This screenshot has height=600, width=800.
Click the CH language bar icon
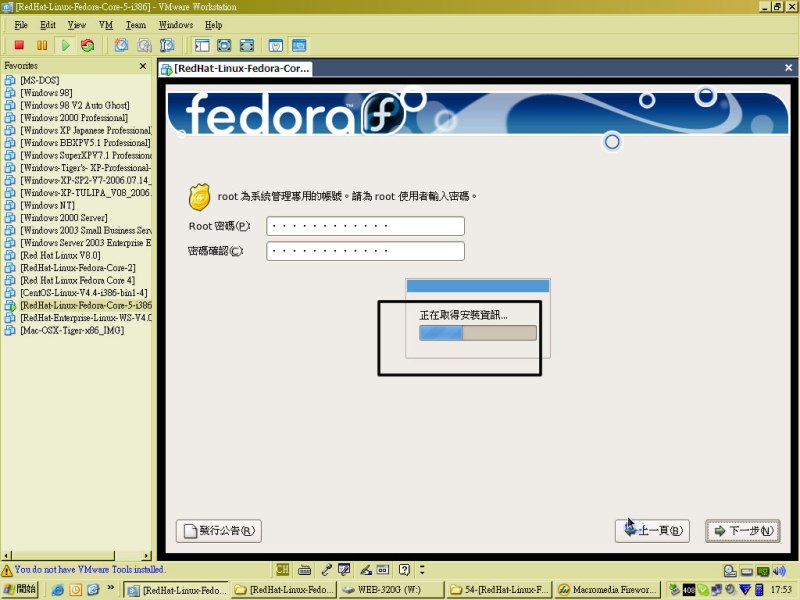(x=282, y=569)
